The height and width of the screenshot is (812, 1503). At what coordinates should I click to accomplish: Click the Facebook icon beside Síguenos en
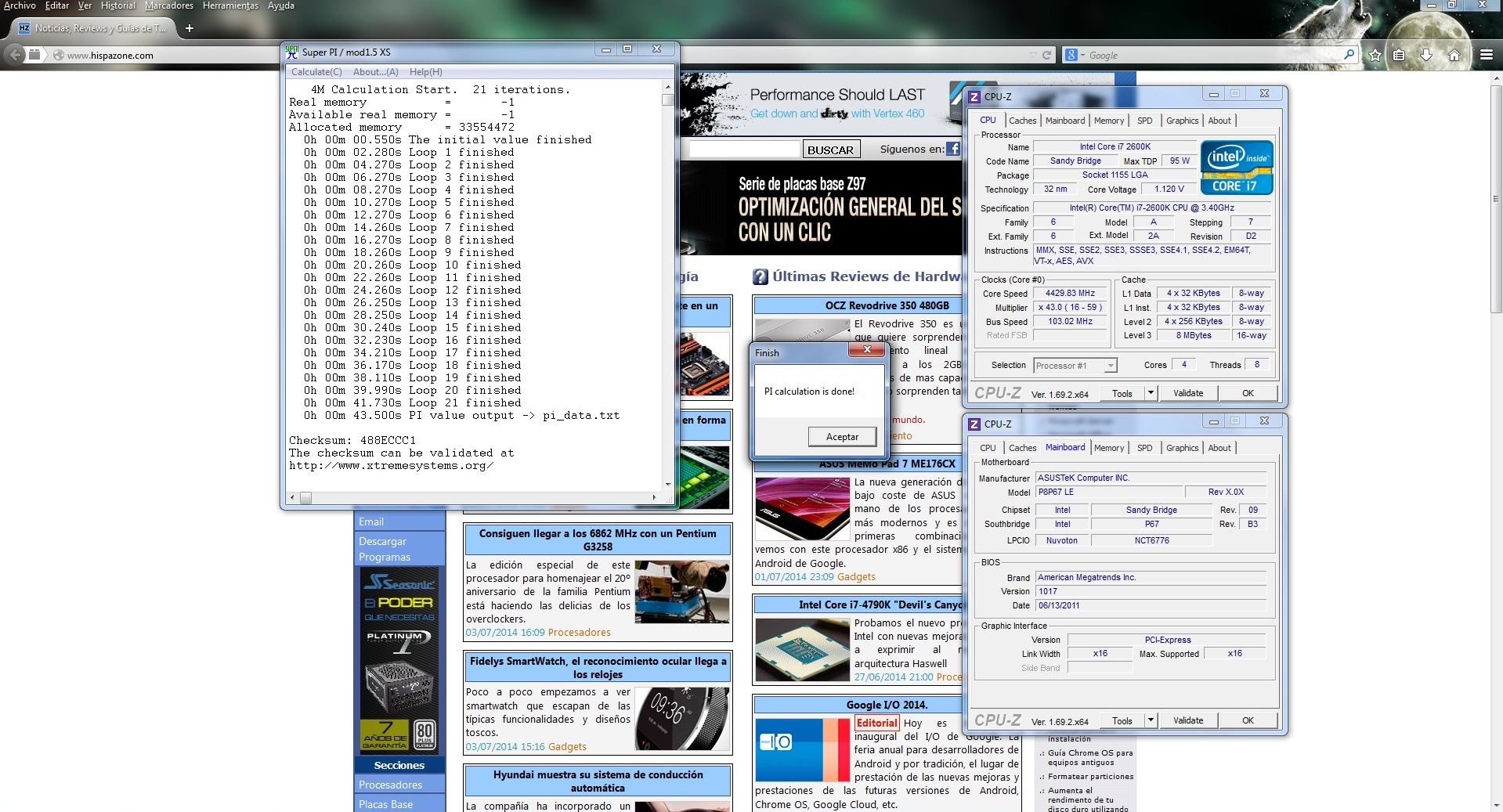pyautogui.click(x=953, y=149)
